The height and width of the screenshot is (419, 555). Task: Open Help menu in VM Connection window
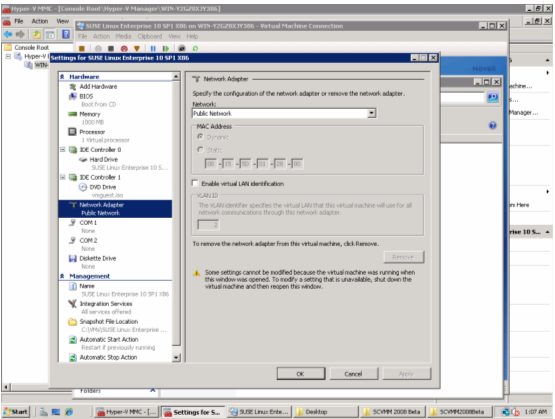pos(192,36)
